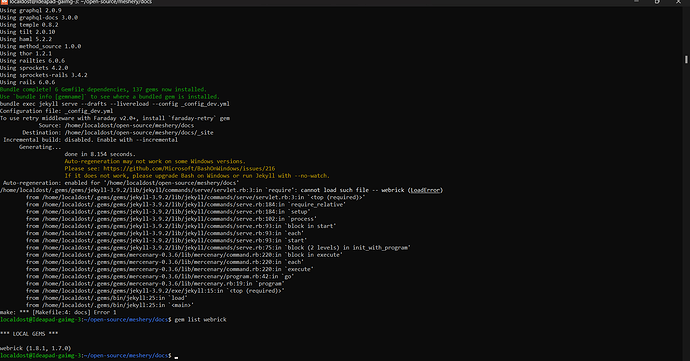The height and width of the screenshot is (361, 690).
Task: Click the 'Using rails 6.0.6' line
Action: [x=28, y=82]
